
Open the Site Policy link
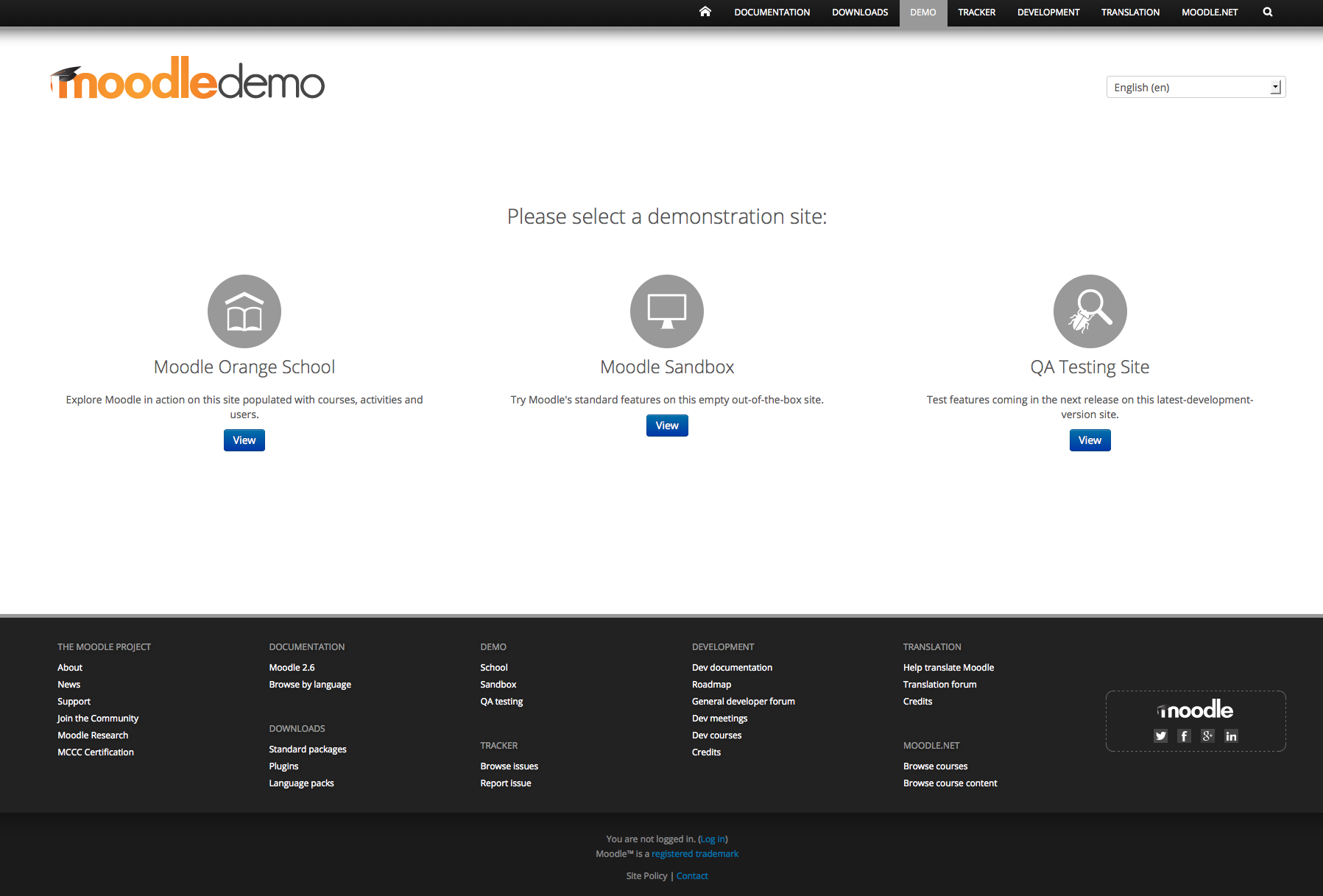pyautogui.click(x=646, y=876)
